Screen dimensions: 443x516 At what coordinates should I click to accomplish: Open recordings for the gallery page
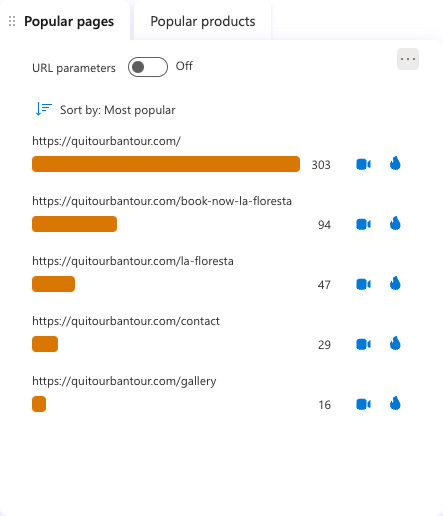point(363,404)
